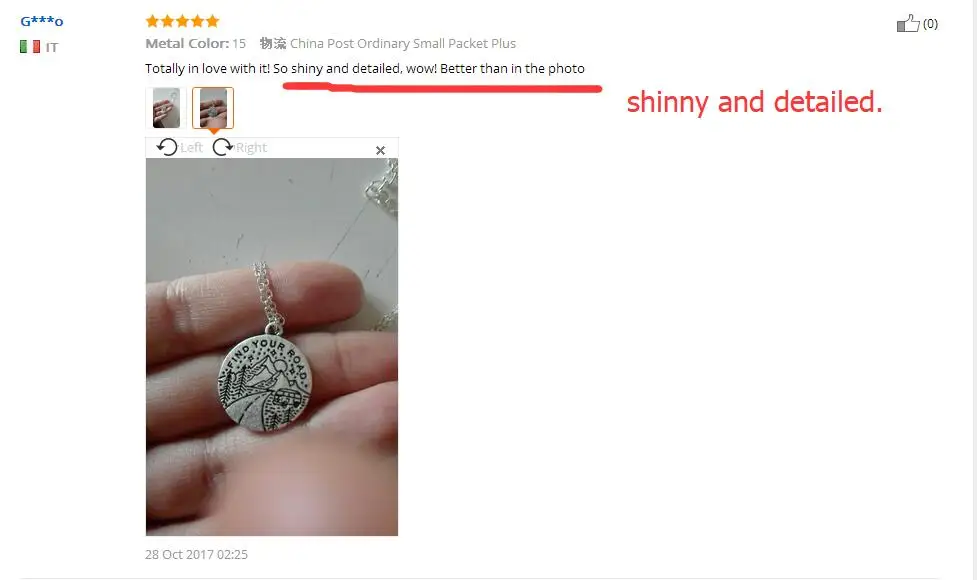The height and width of the screenshot is (580, 977).
Task: Click the 'Metal Color: 15' label
Action: coord(196,44)
